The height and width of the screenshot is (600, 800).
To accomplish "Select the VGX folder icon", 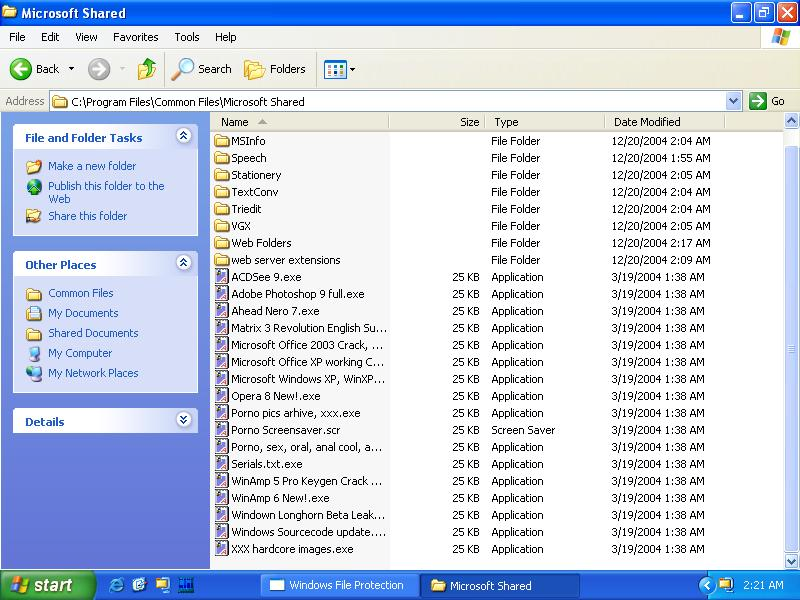I will pos(222,226).
